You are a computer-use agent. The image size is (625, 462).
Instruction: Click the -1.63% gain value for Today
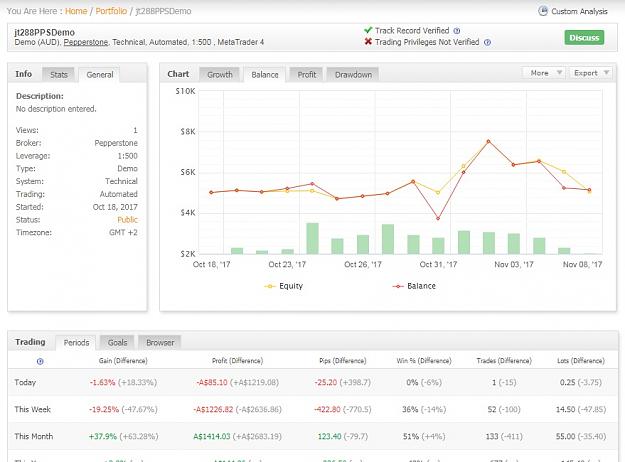[x=102, y=382]
